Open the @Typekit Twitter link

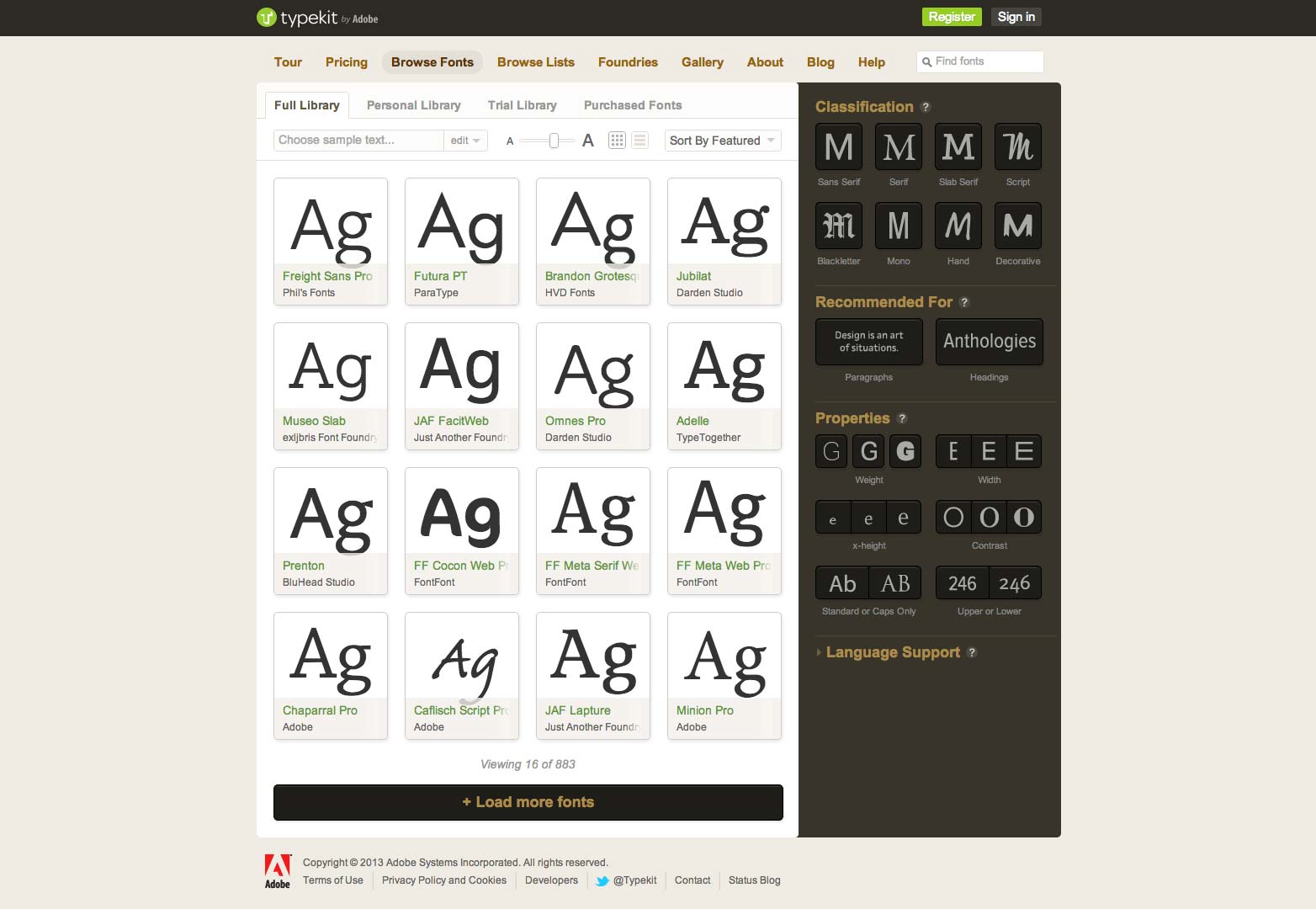coord(627,880)
